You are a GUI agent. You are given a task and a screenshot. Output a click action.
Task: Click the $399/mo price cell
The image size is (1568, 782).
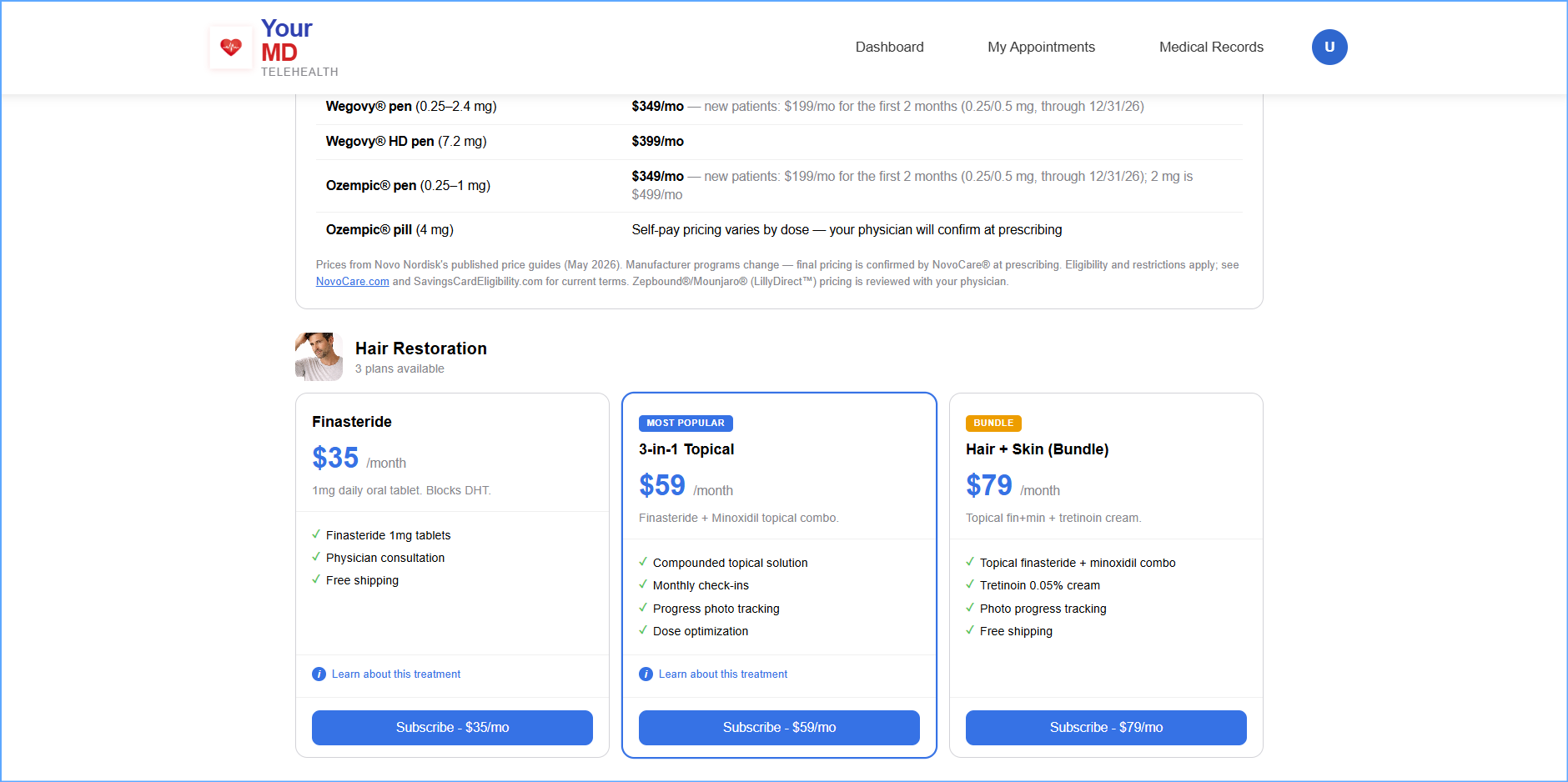pos(657,142)
